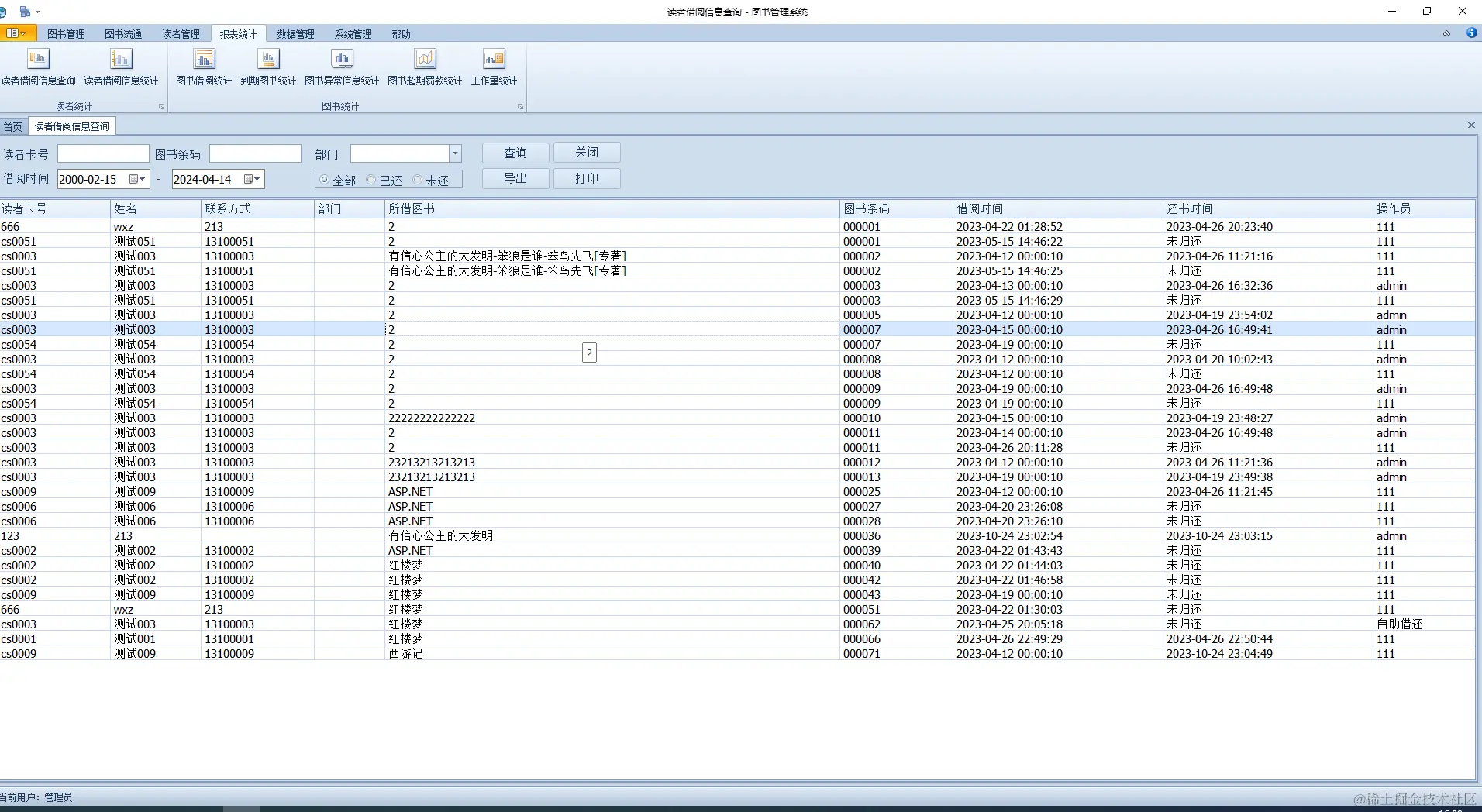Select barcode cell 000010
1482x812 pixels.
pyautogui.click(x=896, y=418)
